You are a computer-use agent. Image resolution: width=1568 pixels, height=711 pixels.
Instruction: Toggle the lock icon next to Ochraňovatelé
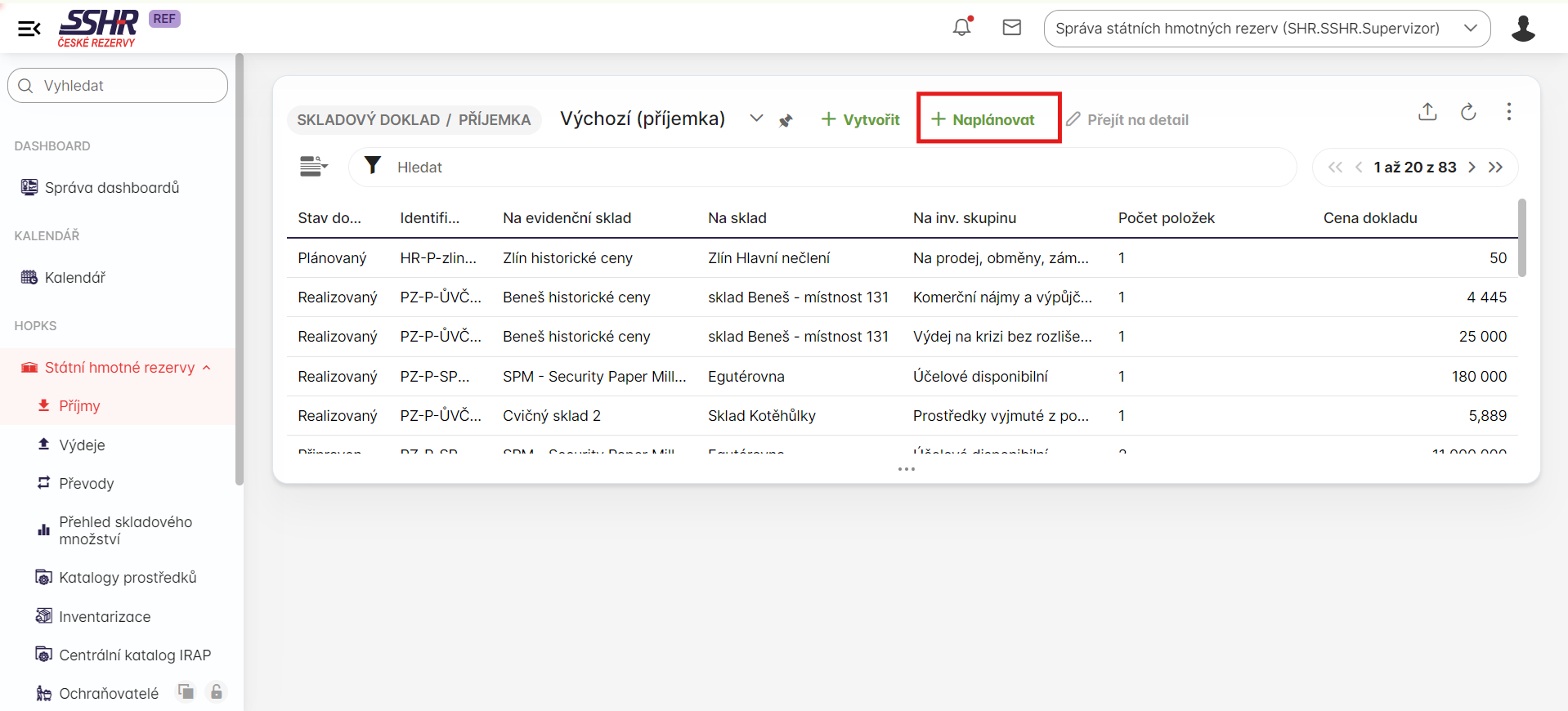tap(216, 692)
